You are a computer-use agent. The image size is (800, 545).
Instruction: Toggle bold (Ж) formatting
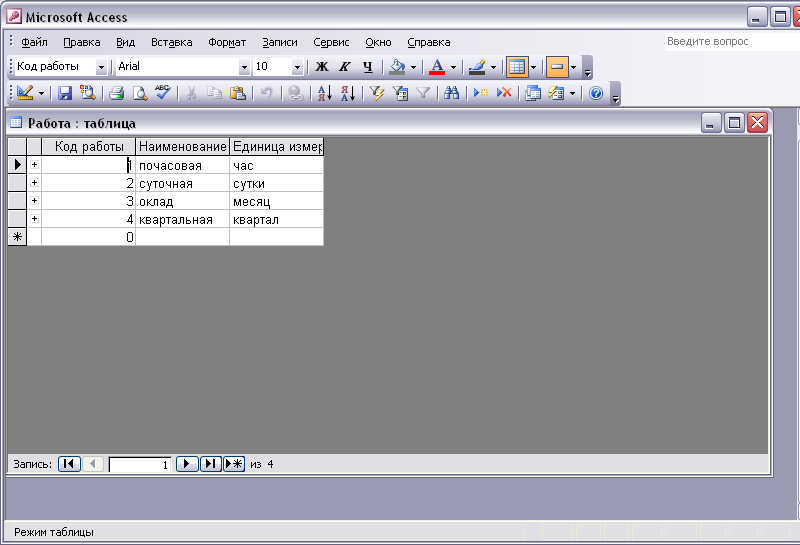point(322,67)
